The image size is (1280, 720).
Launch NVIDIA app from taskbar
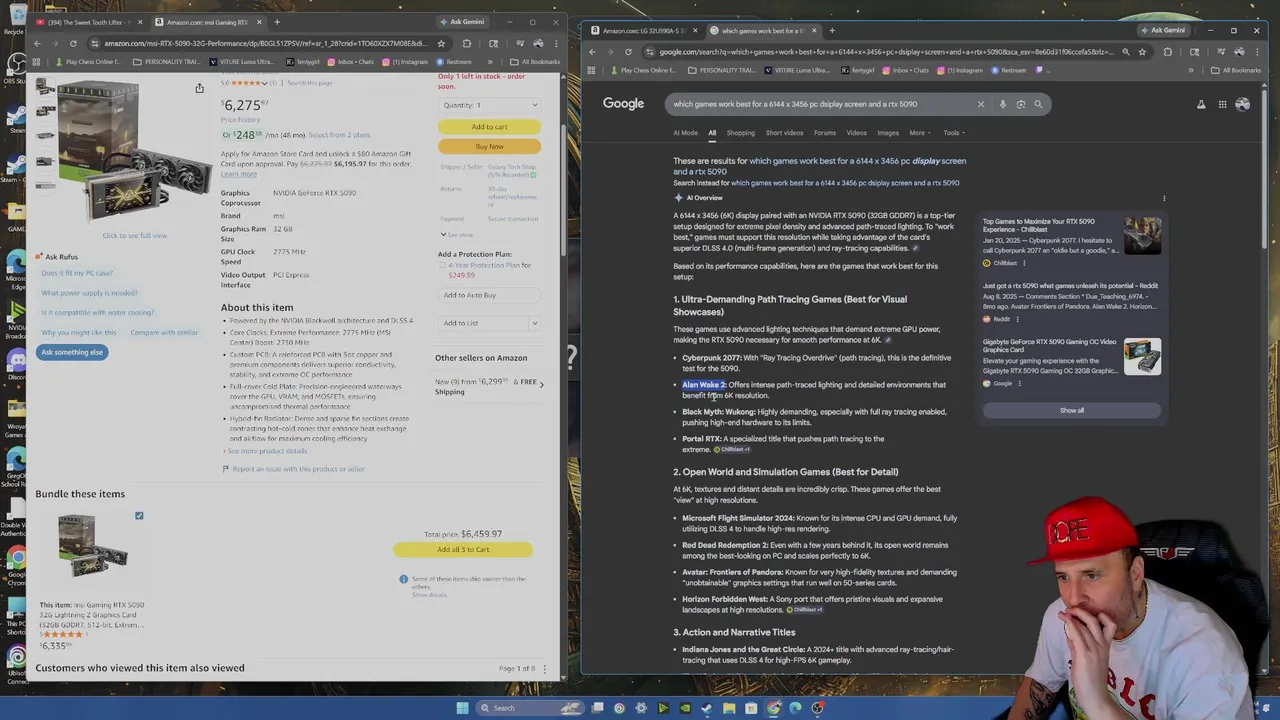click(685, 708)
